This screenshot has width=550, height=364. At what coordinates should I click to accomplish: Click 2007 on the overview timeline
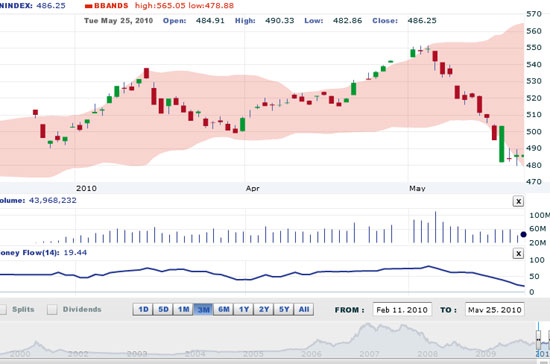pos(369,354)
